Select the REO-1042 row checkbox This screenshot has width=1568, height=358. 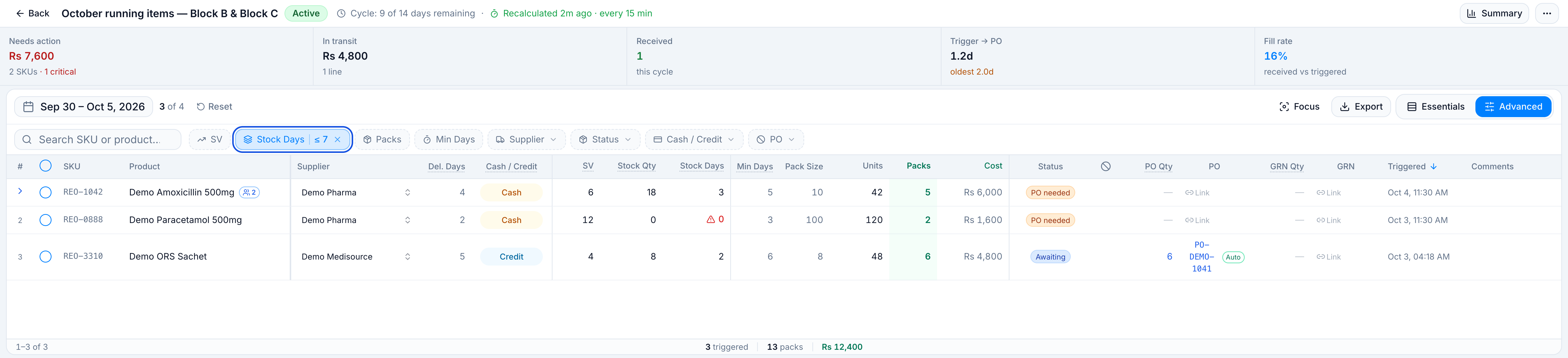tap(46, 193)
